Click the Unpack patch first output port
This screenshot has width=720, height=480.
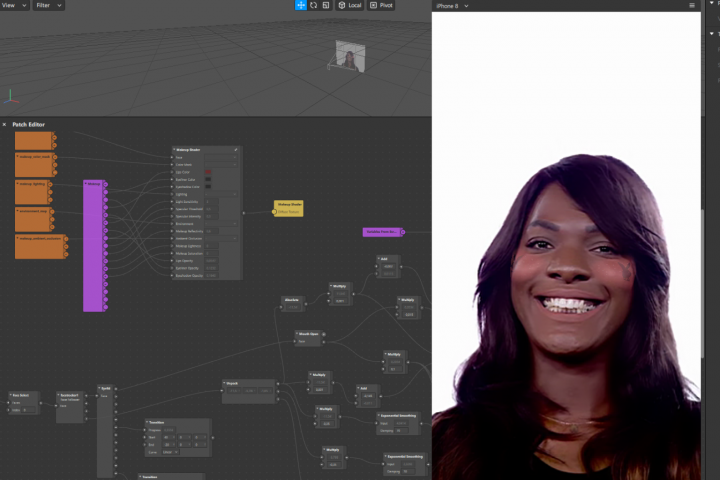tap(278, 384)
